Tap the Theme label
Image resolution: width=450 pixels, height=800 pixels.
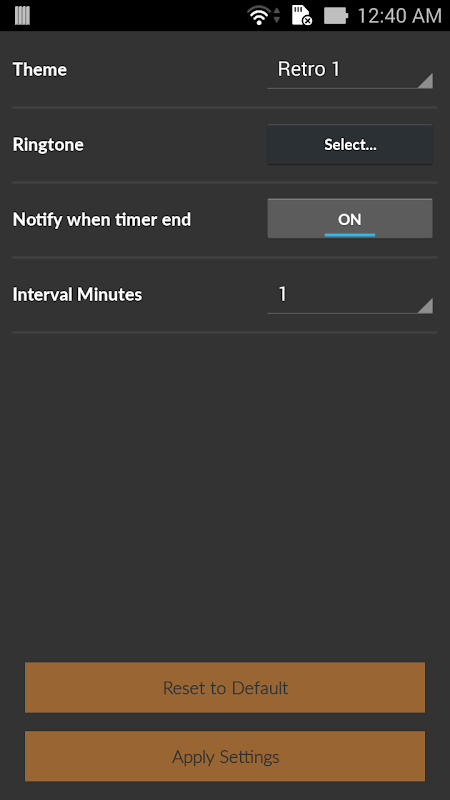click(40, 69)
